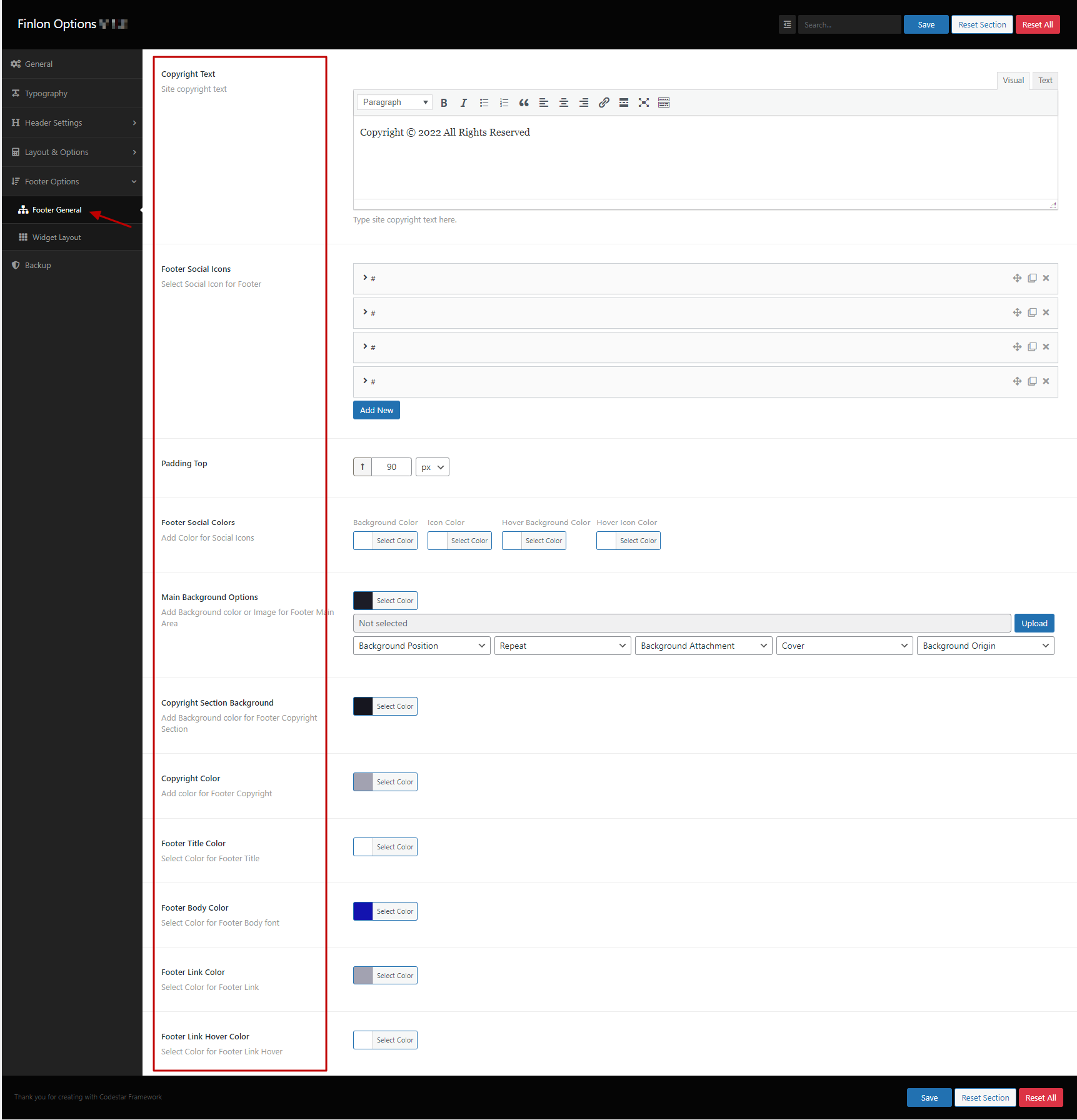This screenshot has height=1120, width=1077.
Task: Open the Paragraph format dropdown
Action: pos(394,102)
